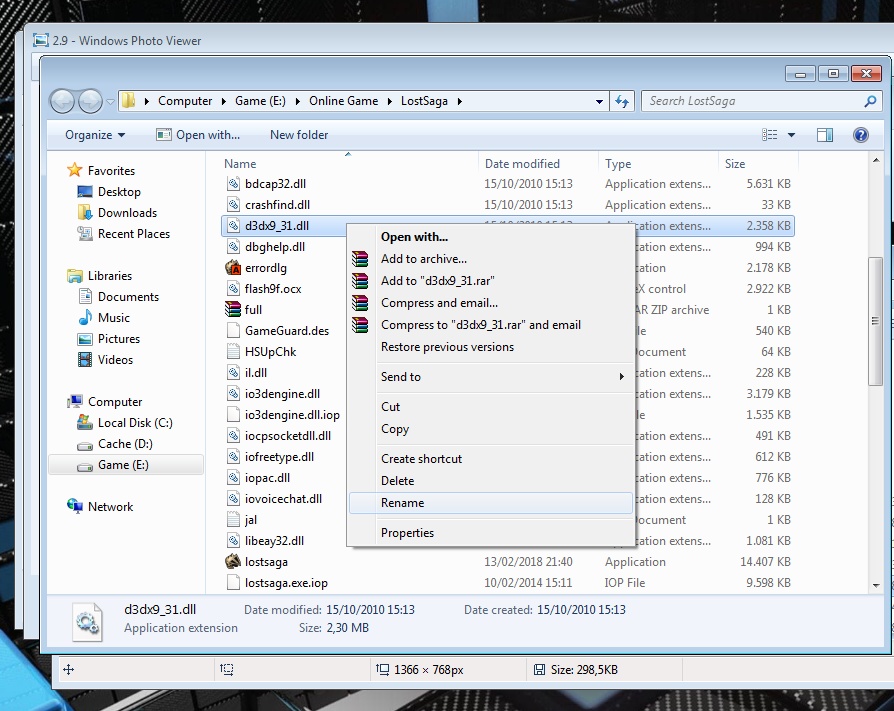Screen dimensions: 894x711
Task: Sort by the Size column header
Action: tap(758, 164)
